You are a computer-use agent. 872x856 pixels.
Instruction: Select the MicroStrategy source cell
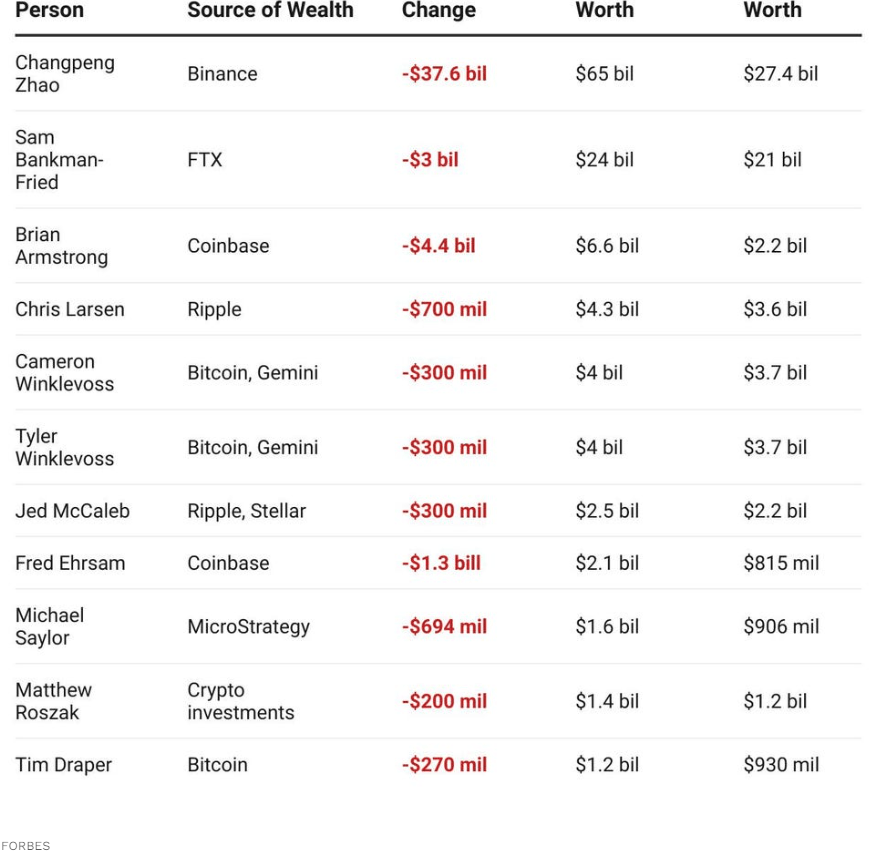point(249,627)
